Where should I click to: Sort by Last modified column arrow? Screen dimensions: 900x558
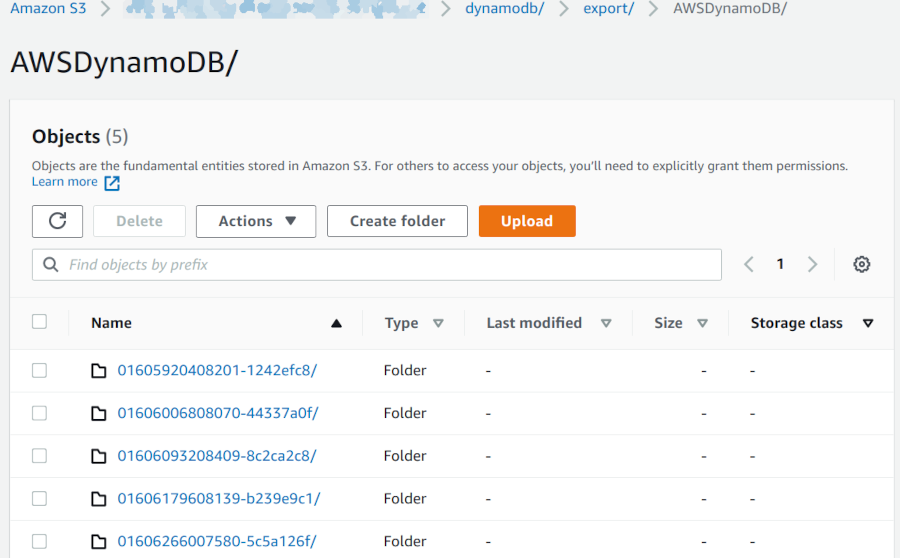point(606,324)
